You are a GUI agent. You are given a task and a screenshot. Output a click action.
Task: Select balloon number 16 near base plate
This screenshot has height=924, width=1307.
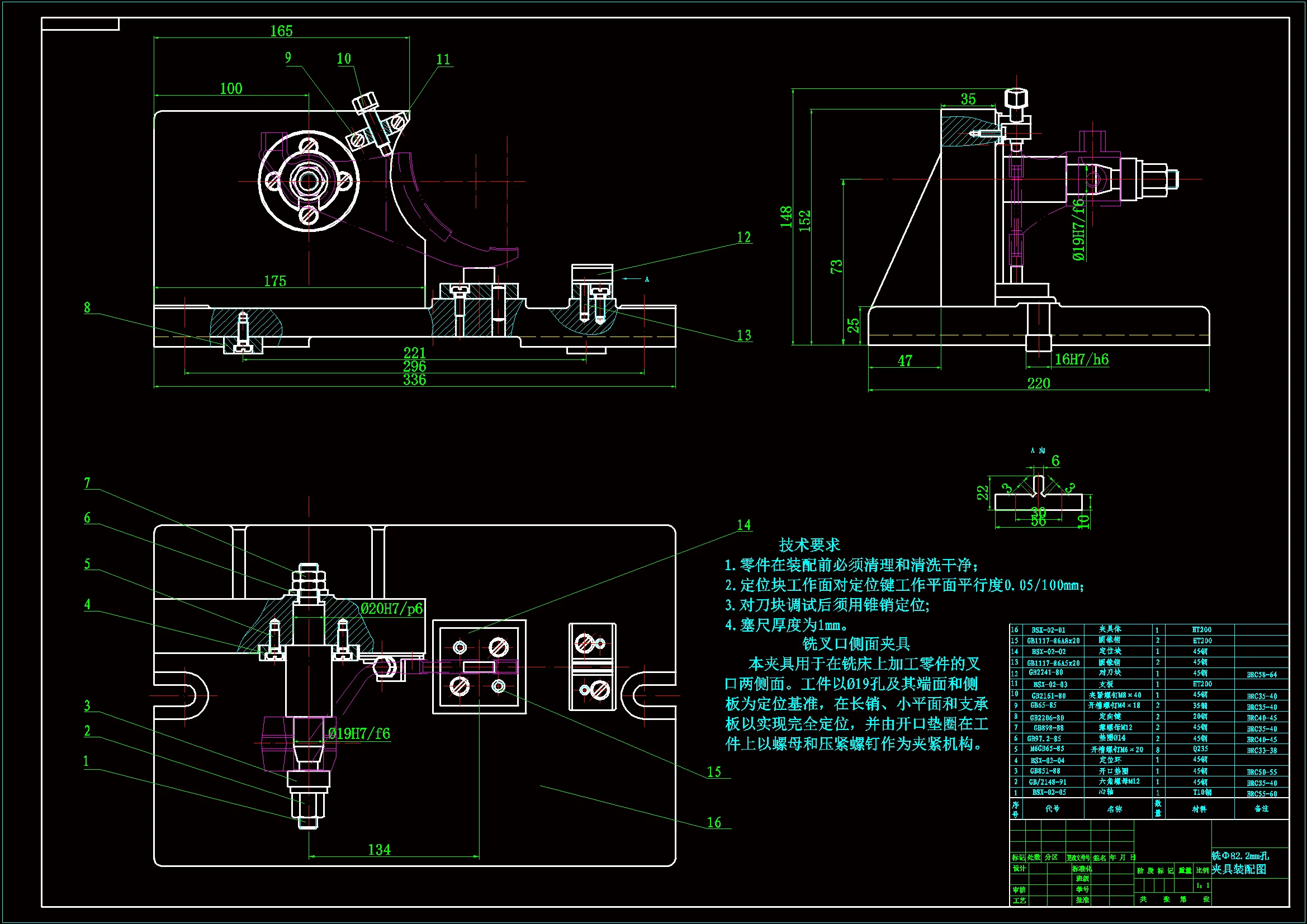(714, 822)
